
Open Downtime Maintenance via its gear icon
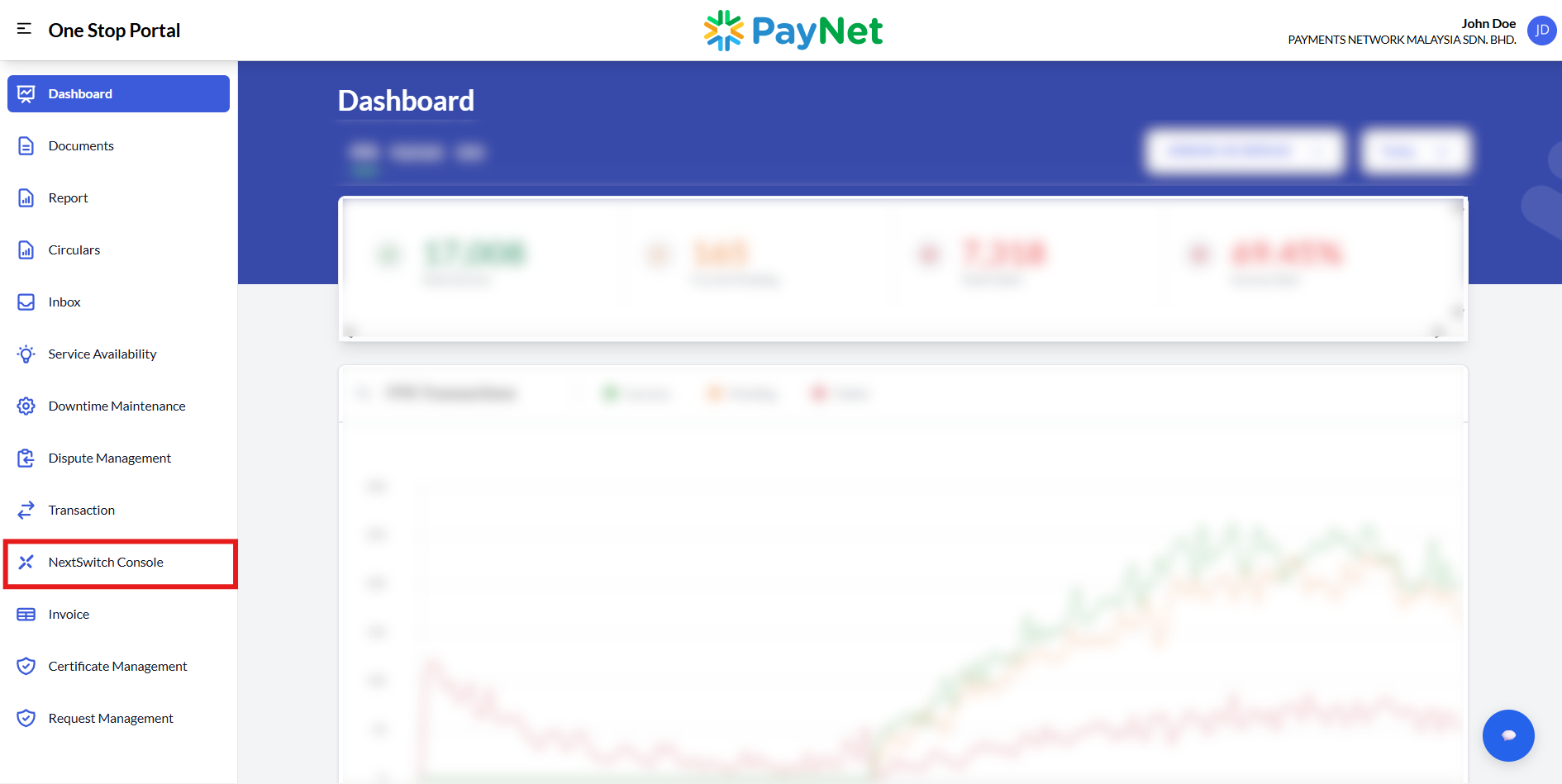[26, 406]
